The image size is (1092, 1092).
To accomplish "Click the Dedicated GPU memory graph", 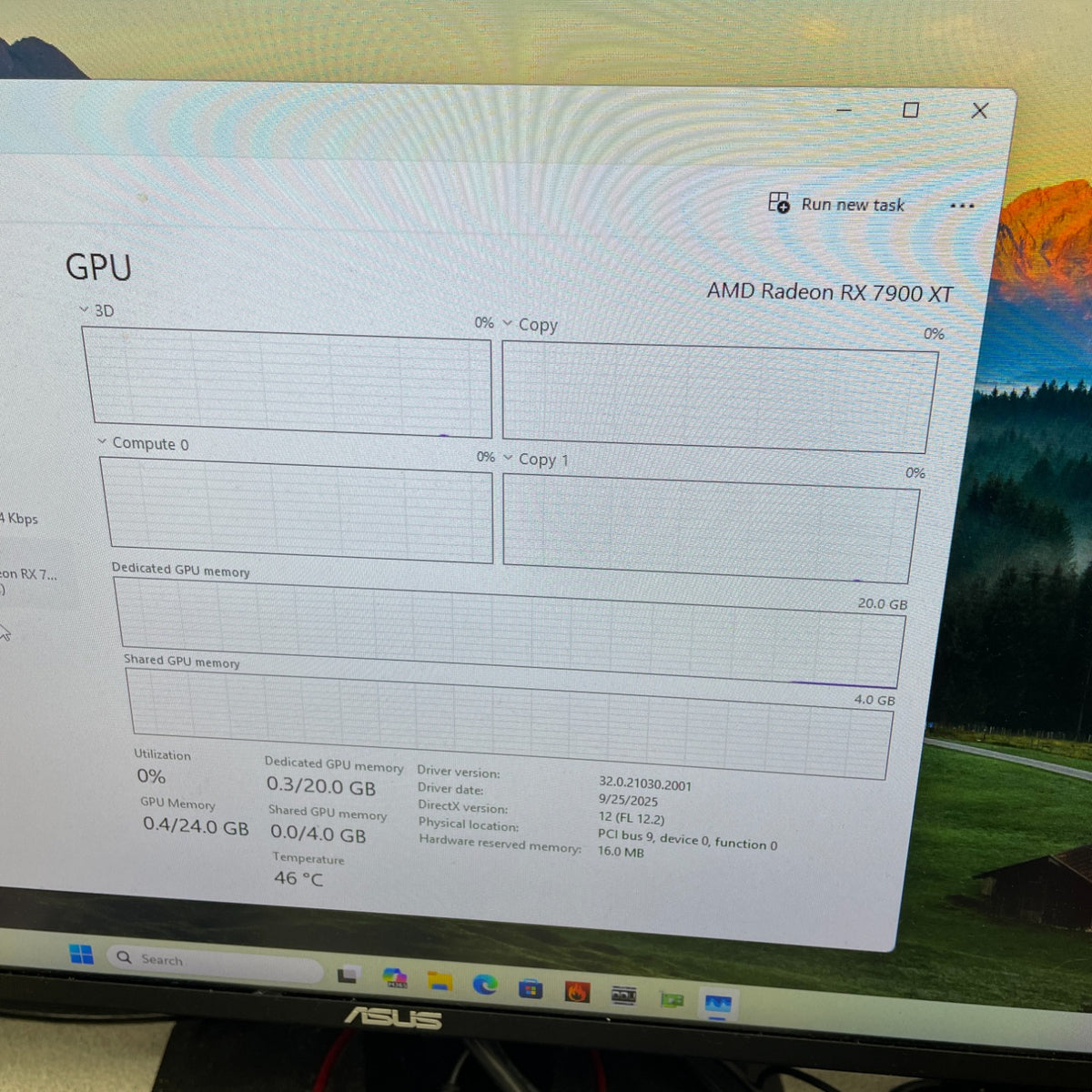I will click(510, 632).
